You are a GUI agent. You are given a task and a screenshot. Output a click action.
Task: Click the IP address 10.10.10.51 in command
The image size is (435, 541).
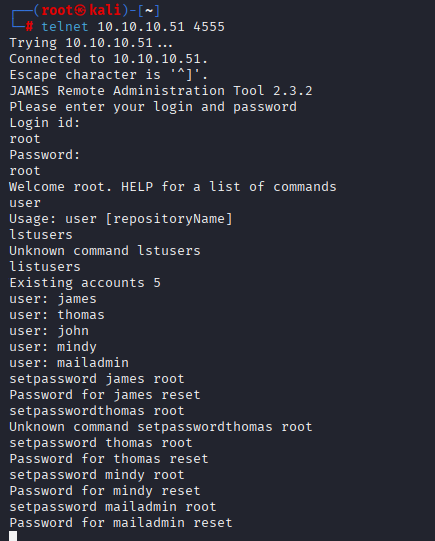(x=141, y=27)
